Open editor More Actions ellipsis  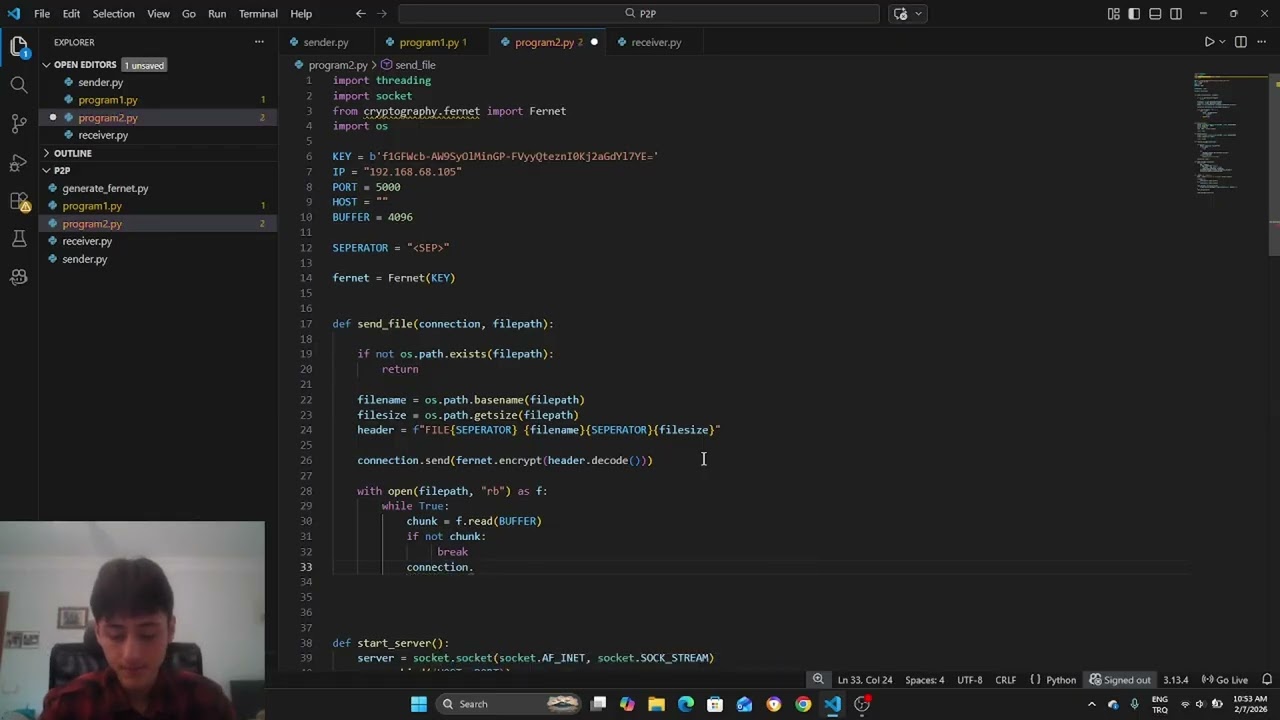(1262, 42)
